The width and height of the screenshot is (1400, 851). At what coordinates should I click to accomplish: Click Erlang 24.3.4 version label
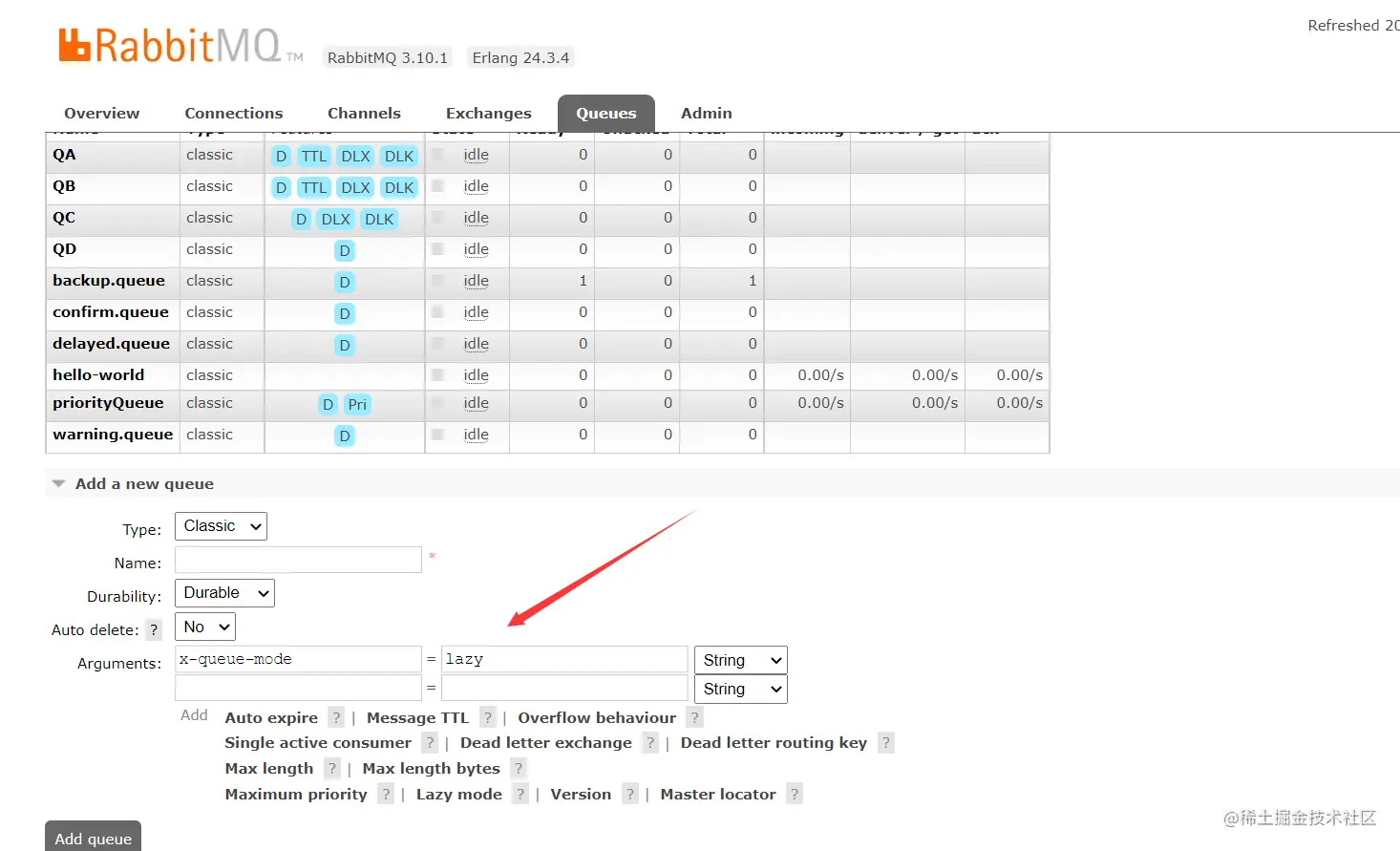pyautogui.click(x=520, y=57)
